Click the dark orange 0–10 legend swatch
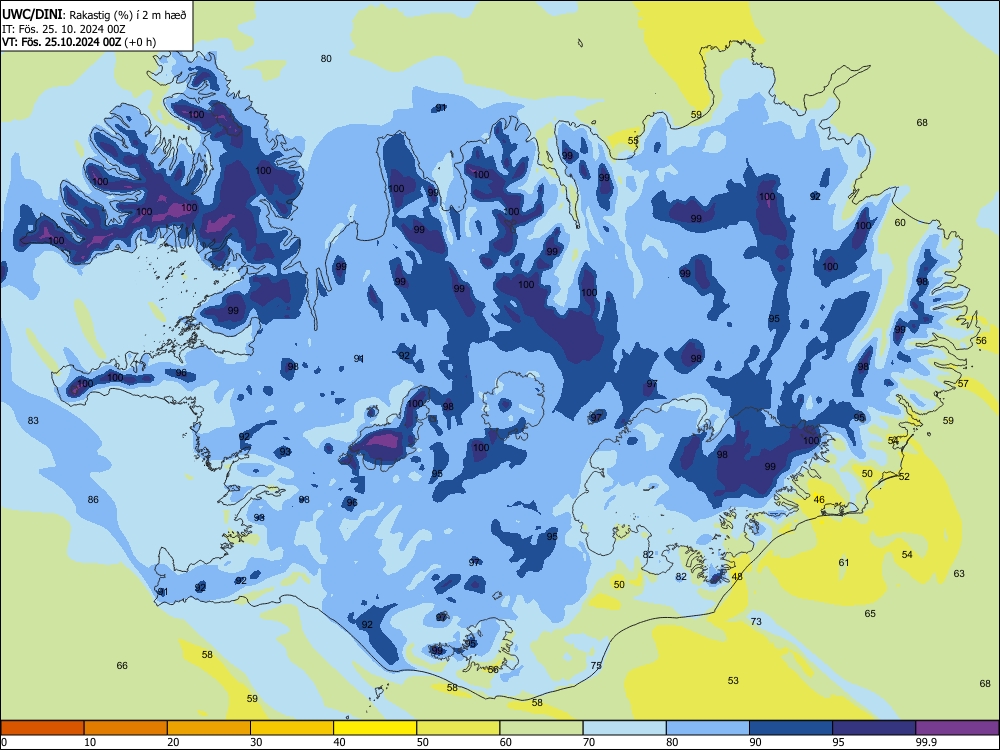Screen dimensions: 1000x750 tap(42, 728)
